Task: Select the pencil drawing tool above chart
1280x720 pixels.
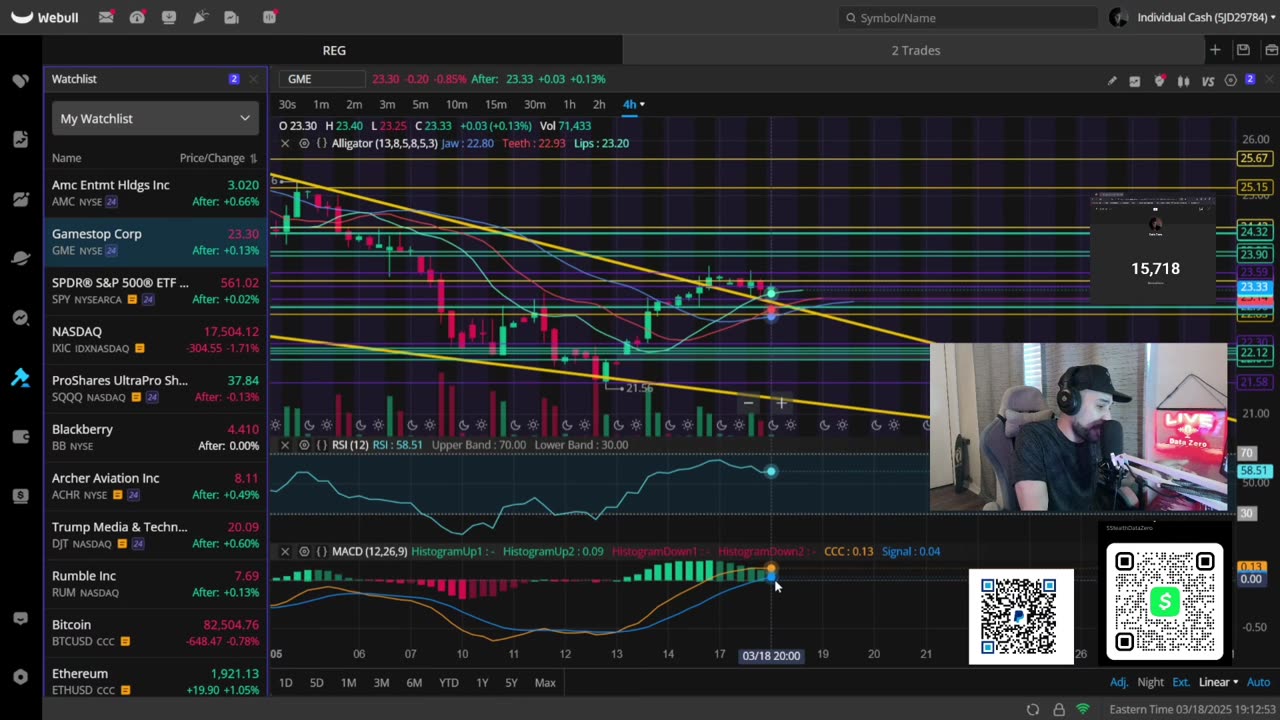Action: [x=1112, y=81]
